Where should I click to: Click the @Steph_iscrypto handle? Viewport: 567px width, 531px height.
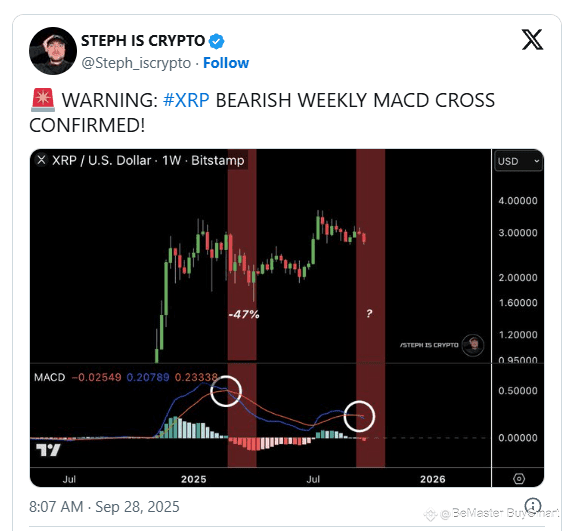136,63
